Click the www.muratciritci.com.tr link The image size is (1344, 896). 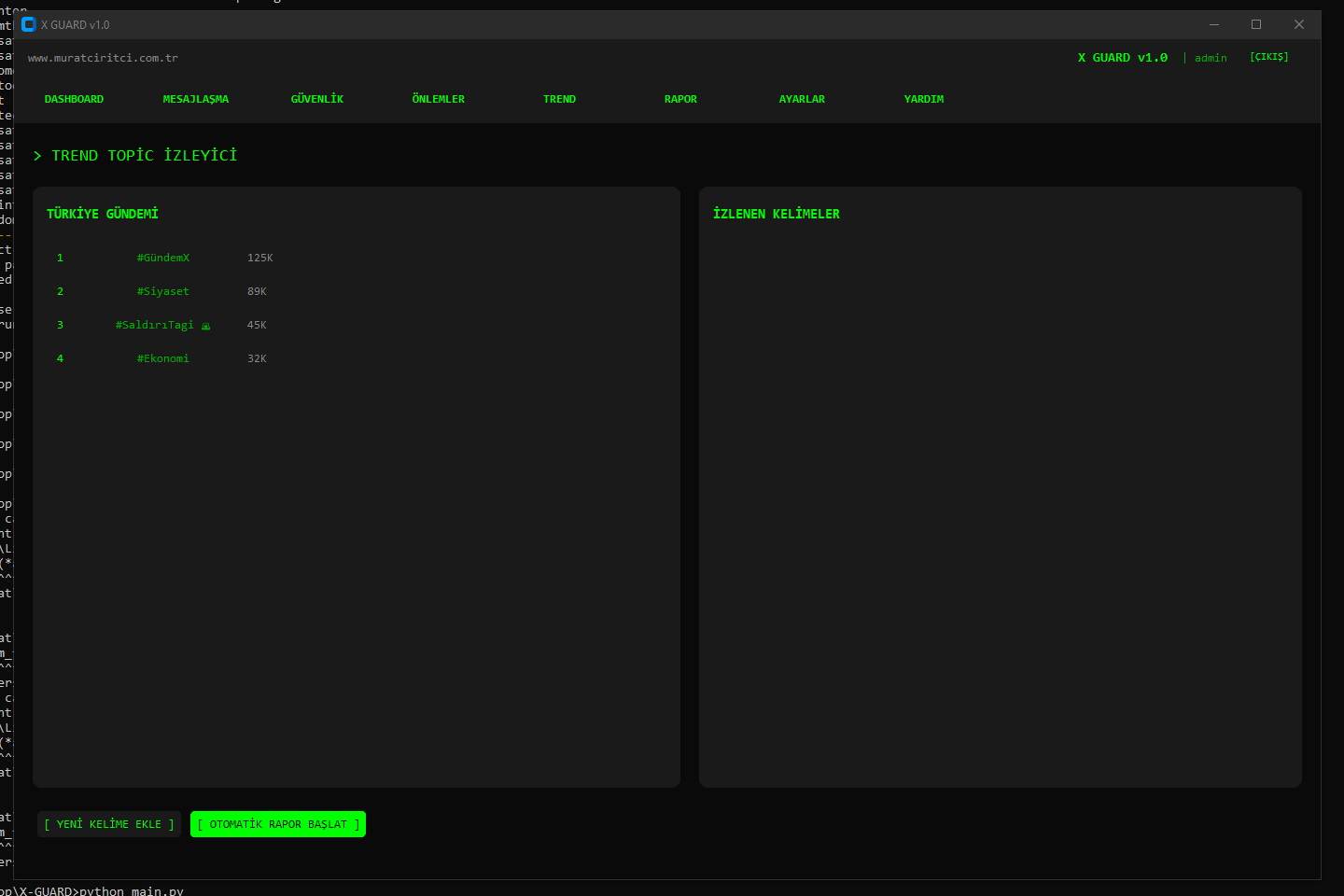pos(103,58)
